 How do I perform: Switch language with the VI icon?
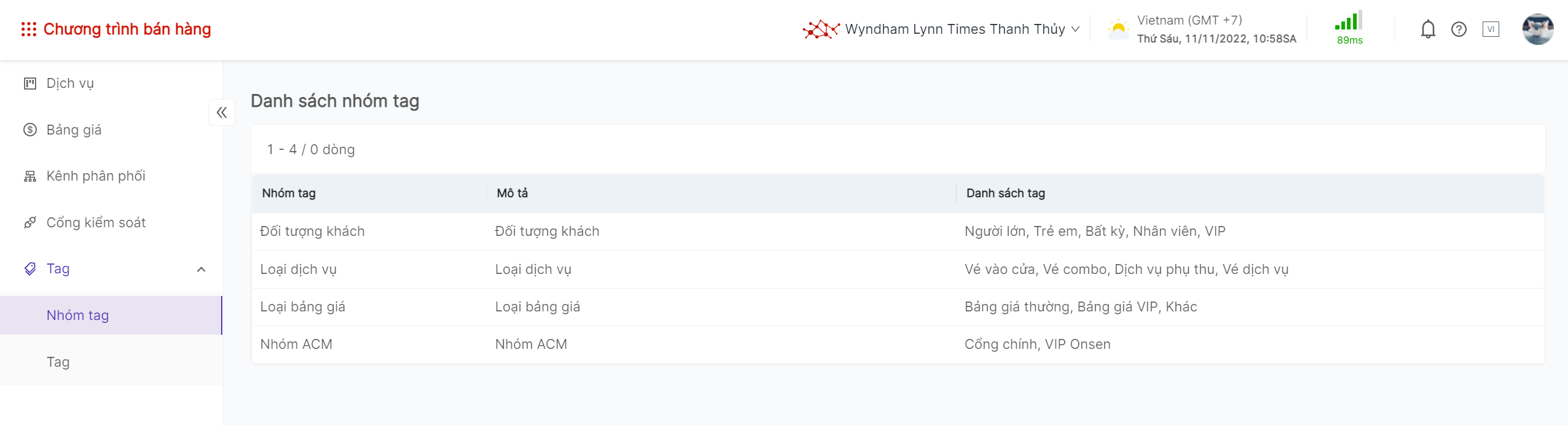pyautogui.click(x=1491, y=29)
